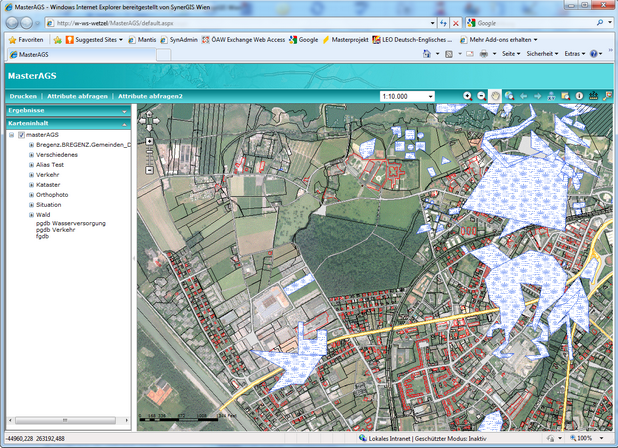Click the Attribute abfragen2 link
The image size is (618, 448).
pos(150,96)
